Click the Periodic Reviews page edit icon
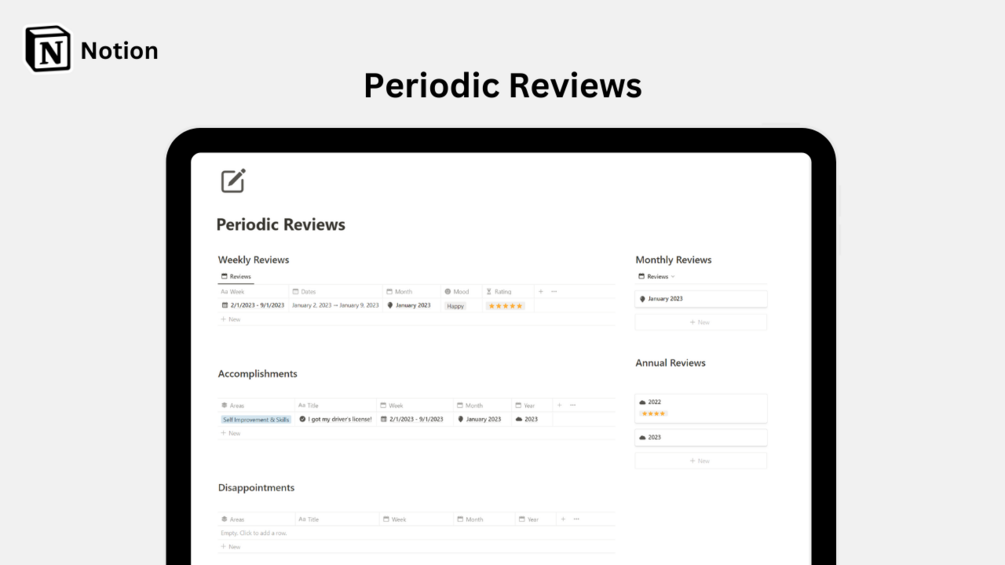 coord(233,181)
